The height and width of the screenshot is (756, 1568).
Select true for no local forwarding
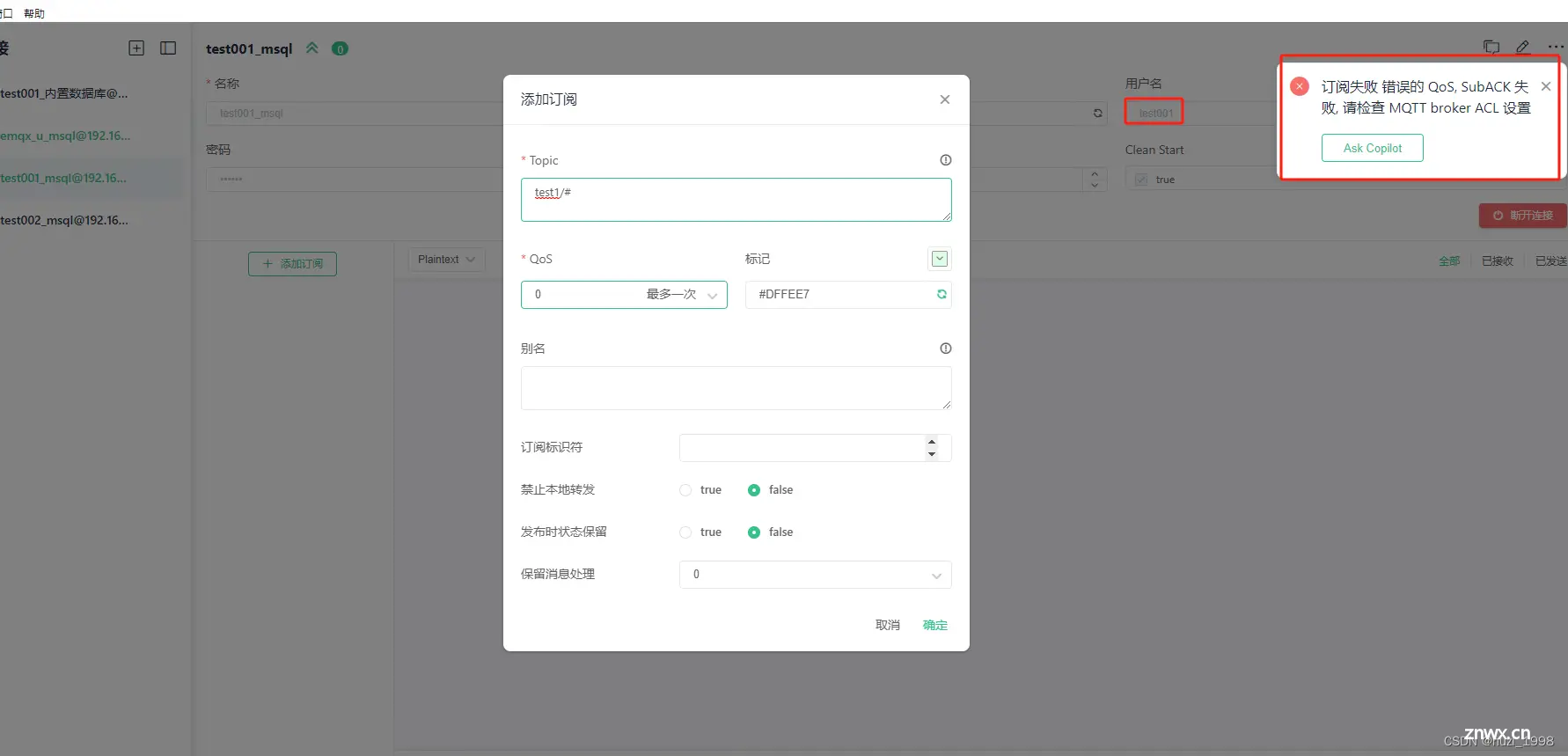pos(685,490)
